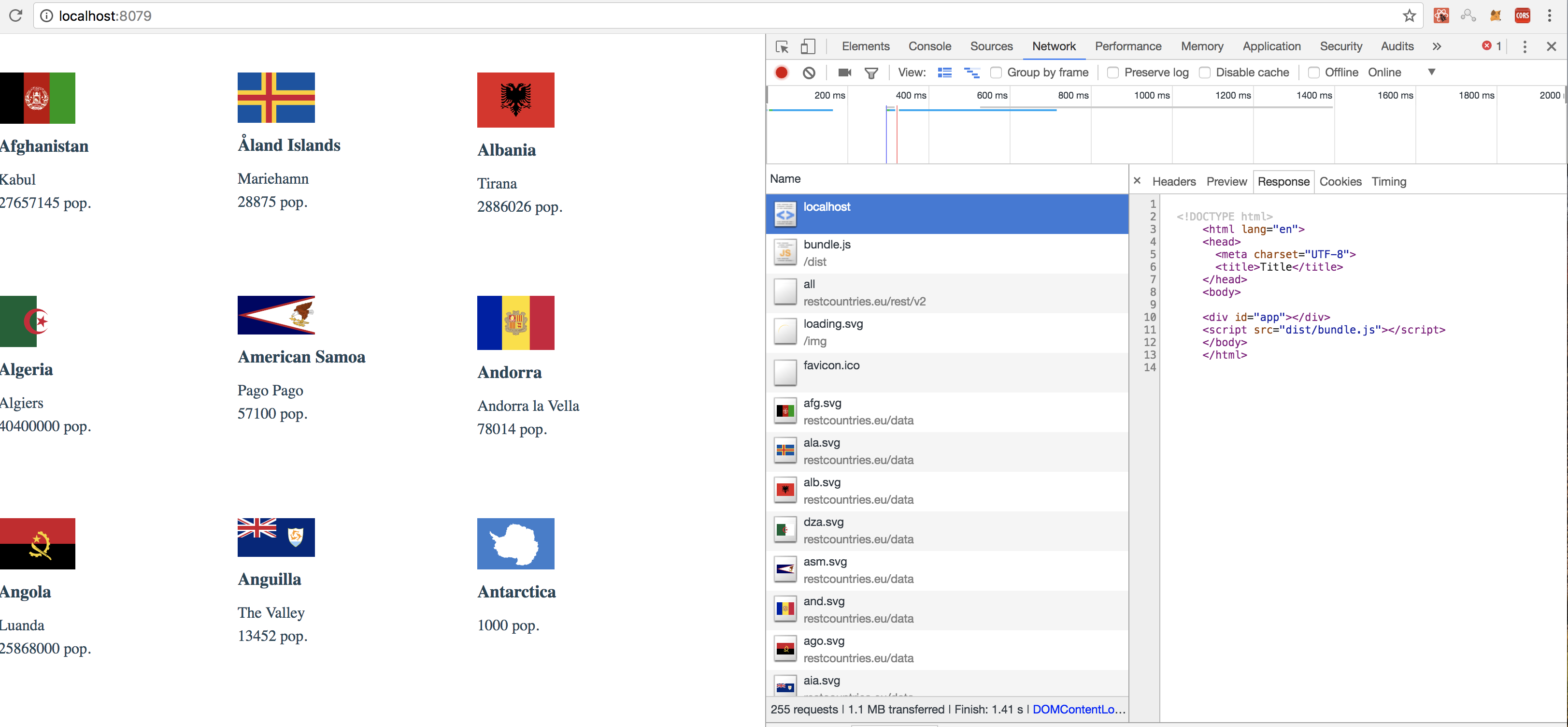Enable the Group by frame checkbox
Screen dimensions: 1568x727
[996, 73]
